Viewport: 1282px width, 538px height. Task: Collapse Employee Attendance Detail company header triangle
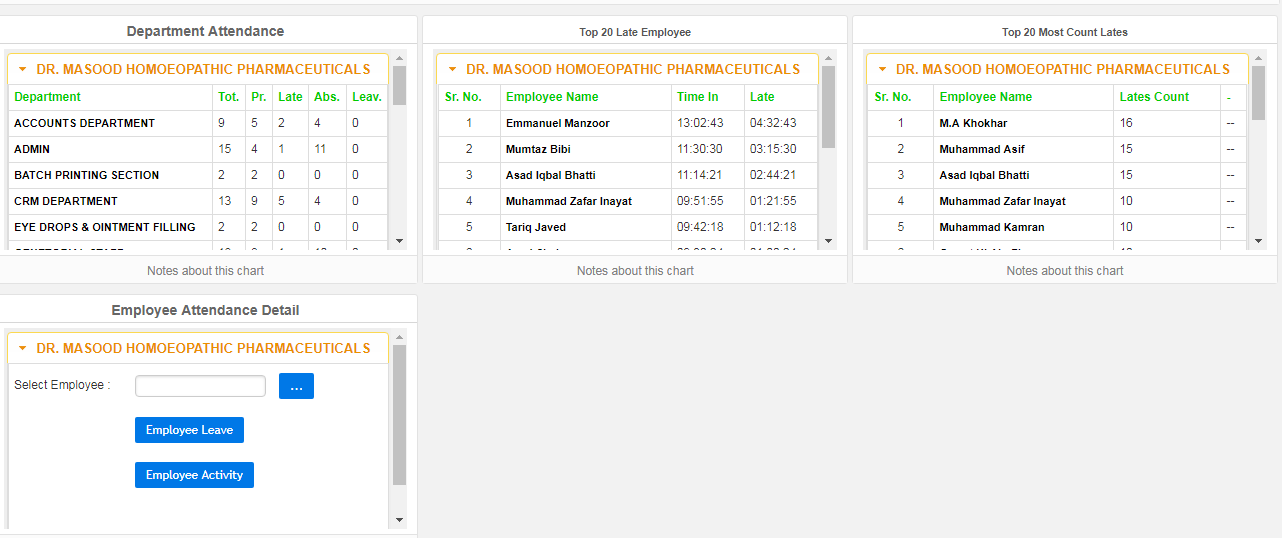click(x=22, y=349)
